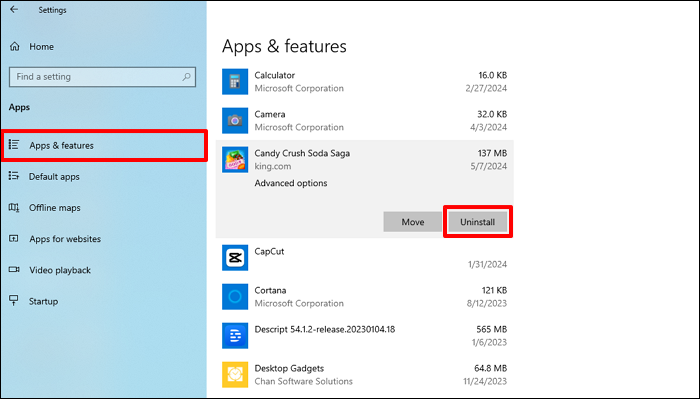
Task: Click the 32.0 KB size value
Action: pyautogui.click(x=492, y=114)
